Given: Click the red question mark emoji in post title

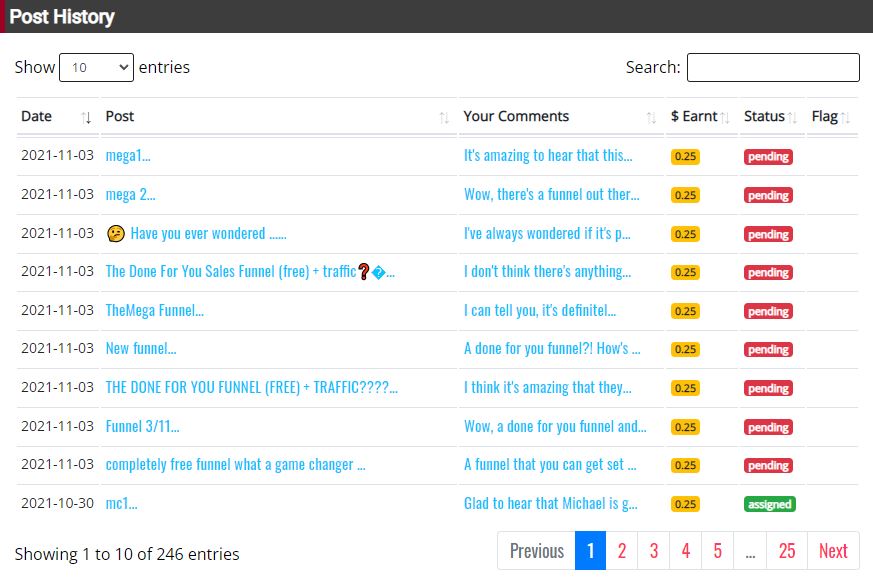Looking at the screenshot, I should coord(364,271).
